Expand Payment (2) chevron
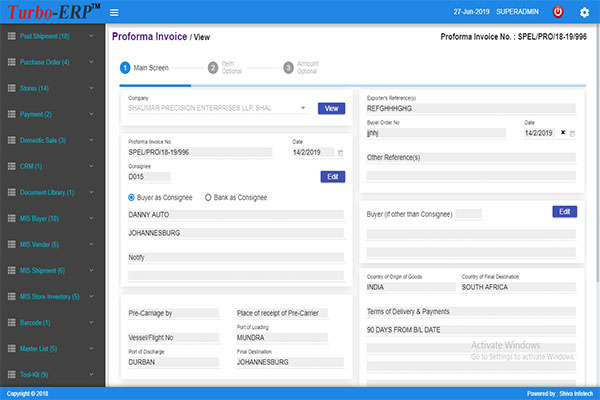The image size is (600, 400). point(91,114)
